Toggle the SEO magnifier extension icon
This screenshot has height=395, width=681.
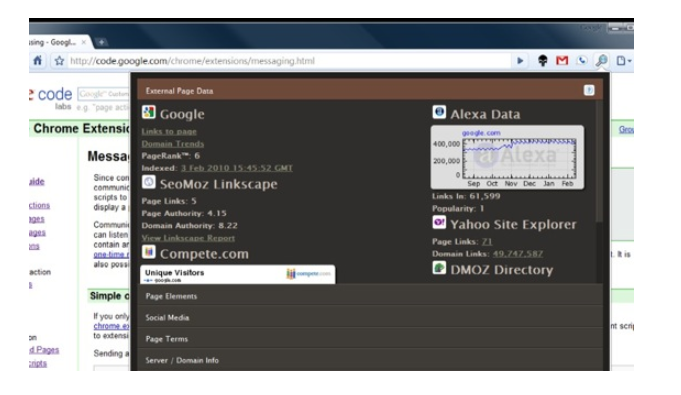(x=602, y=61)
